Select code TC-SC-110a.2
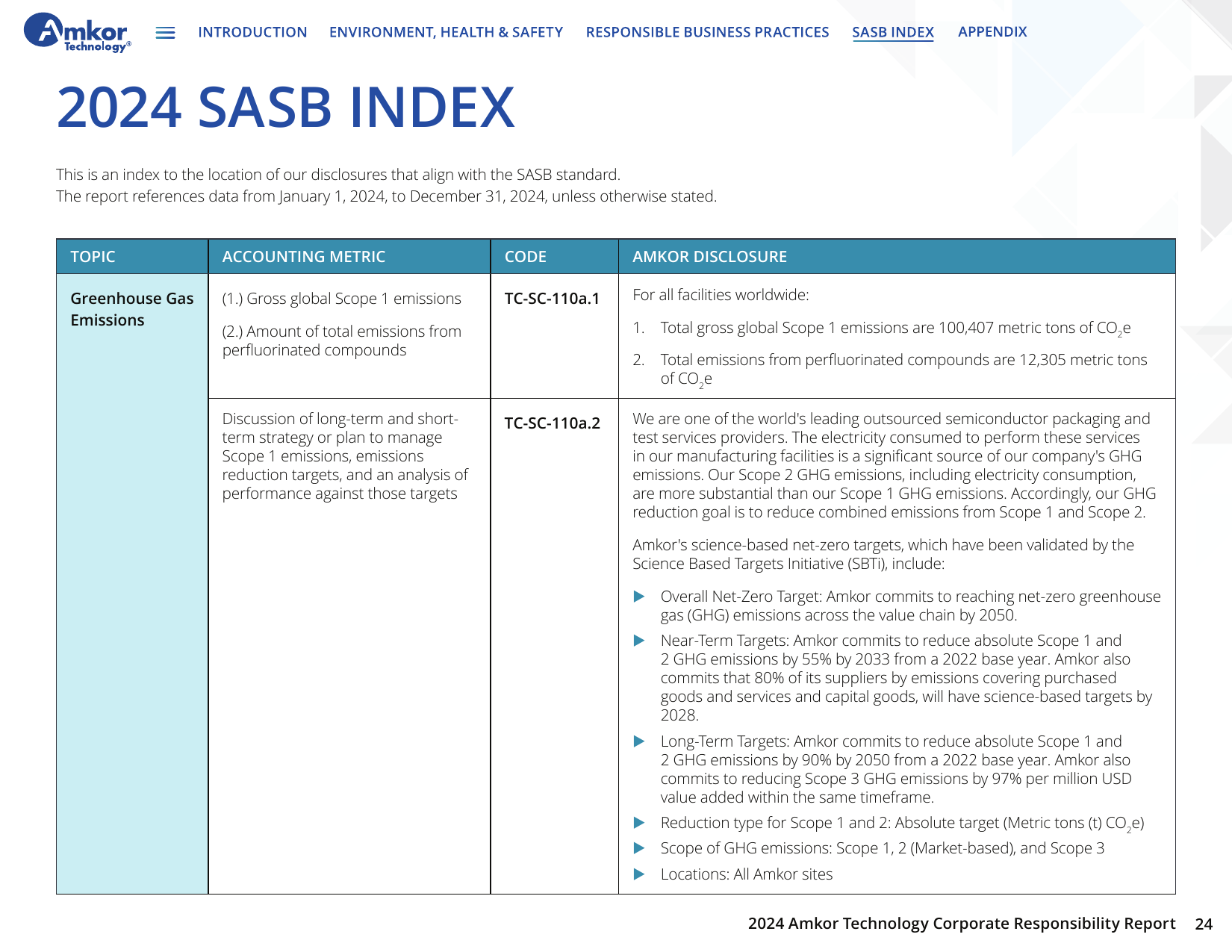Viewport: 1232px width, 952px height. (x=552, y=423)
